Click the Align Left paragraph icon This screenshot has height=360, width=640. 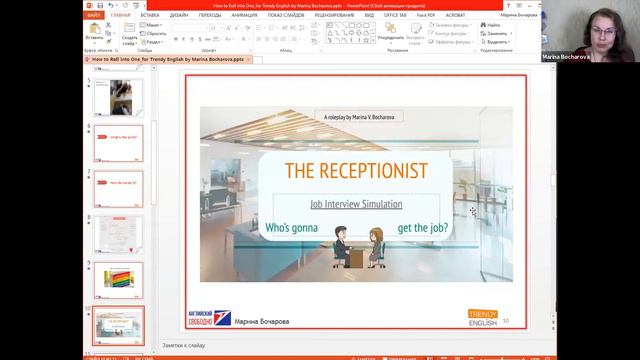click(259, 39)
